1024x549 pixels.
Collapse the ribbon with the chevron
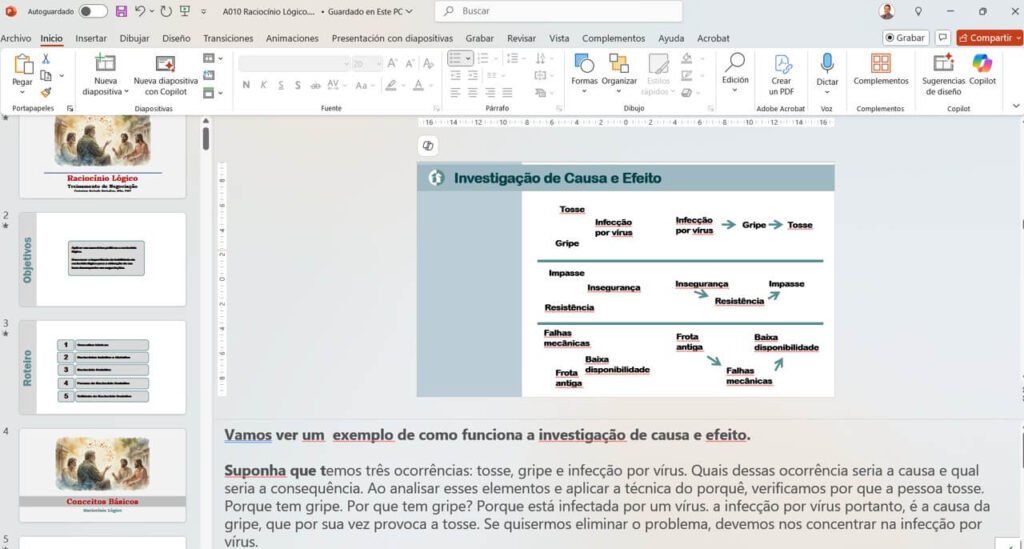[x=1016, y=106]
